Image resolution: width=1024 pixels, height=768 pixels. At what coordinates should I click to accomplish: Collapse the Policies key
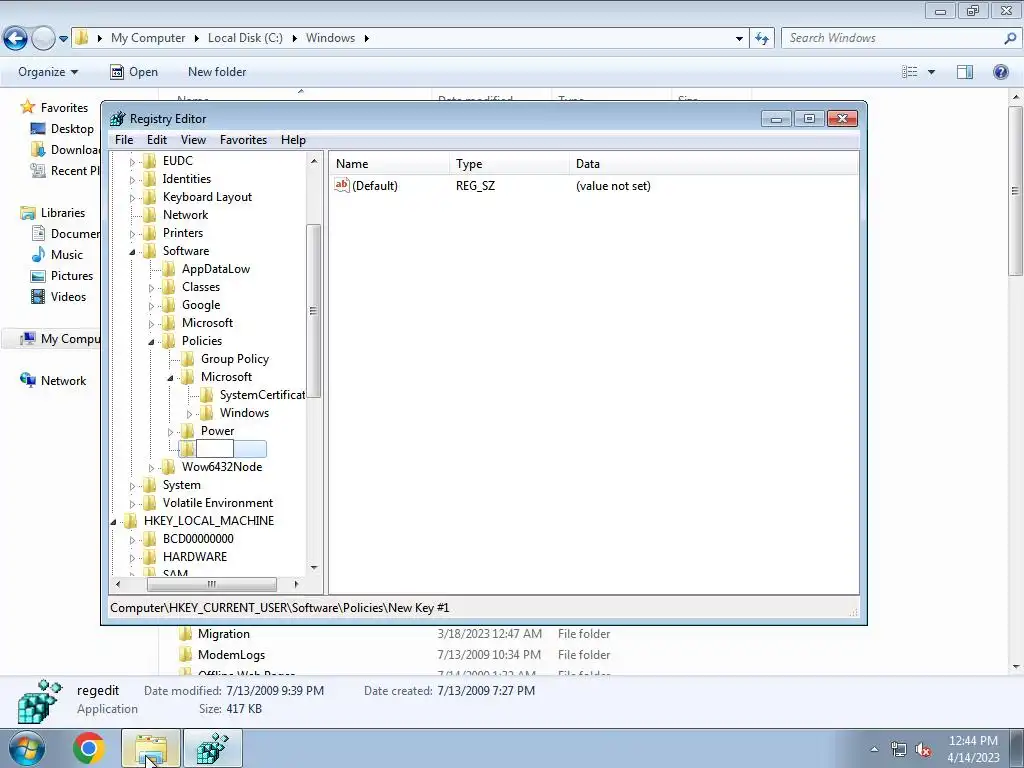click(x=152, y=342)
